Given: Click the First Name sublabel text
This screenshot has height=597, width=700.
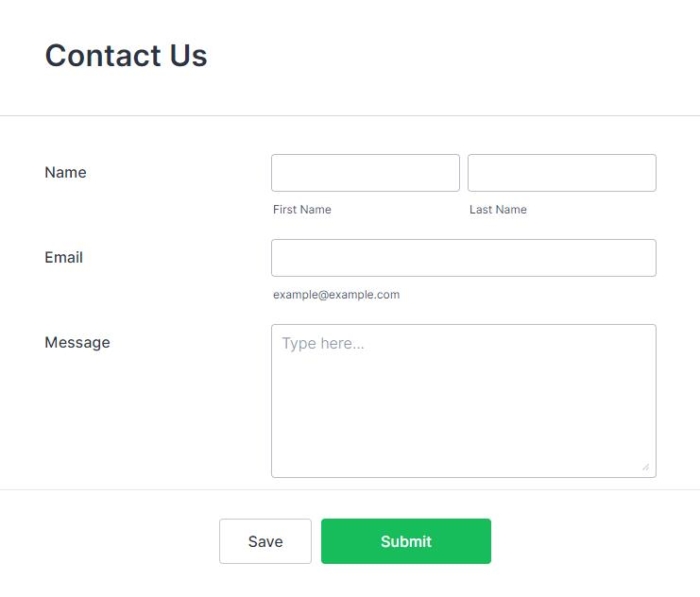Looking at the screenshot, I should point(302,210).
